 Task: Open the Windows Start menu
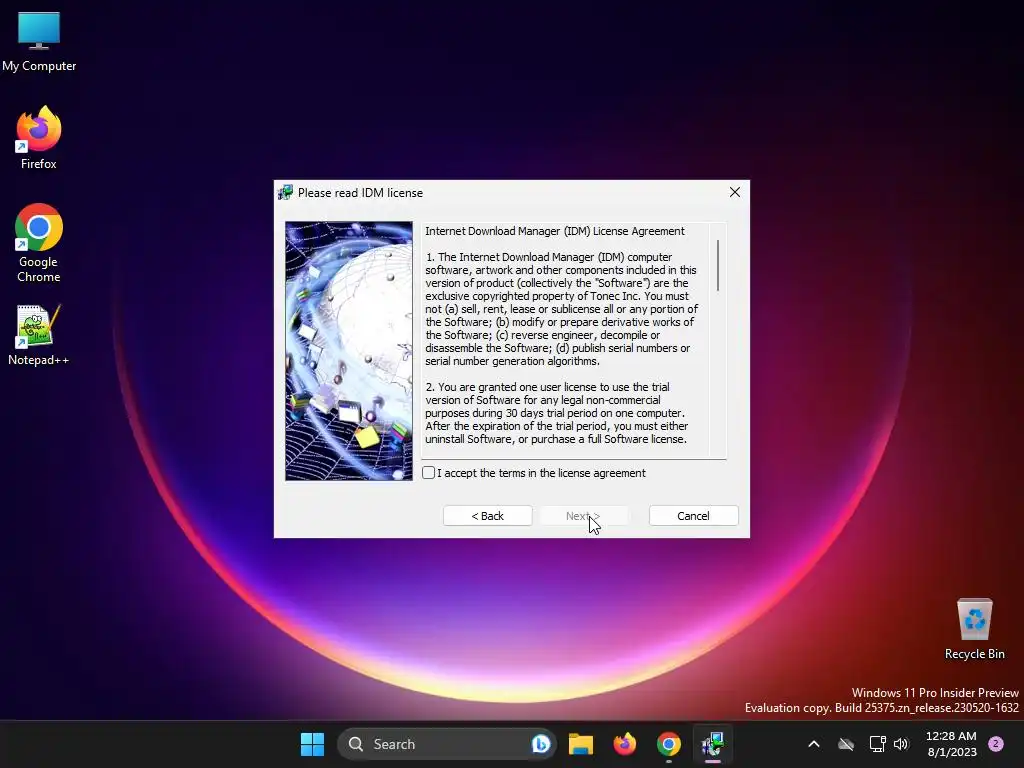click(312, 744)
